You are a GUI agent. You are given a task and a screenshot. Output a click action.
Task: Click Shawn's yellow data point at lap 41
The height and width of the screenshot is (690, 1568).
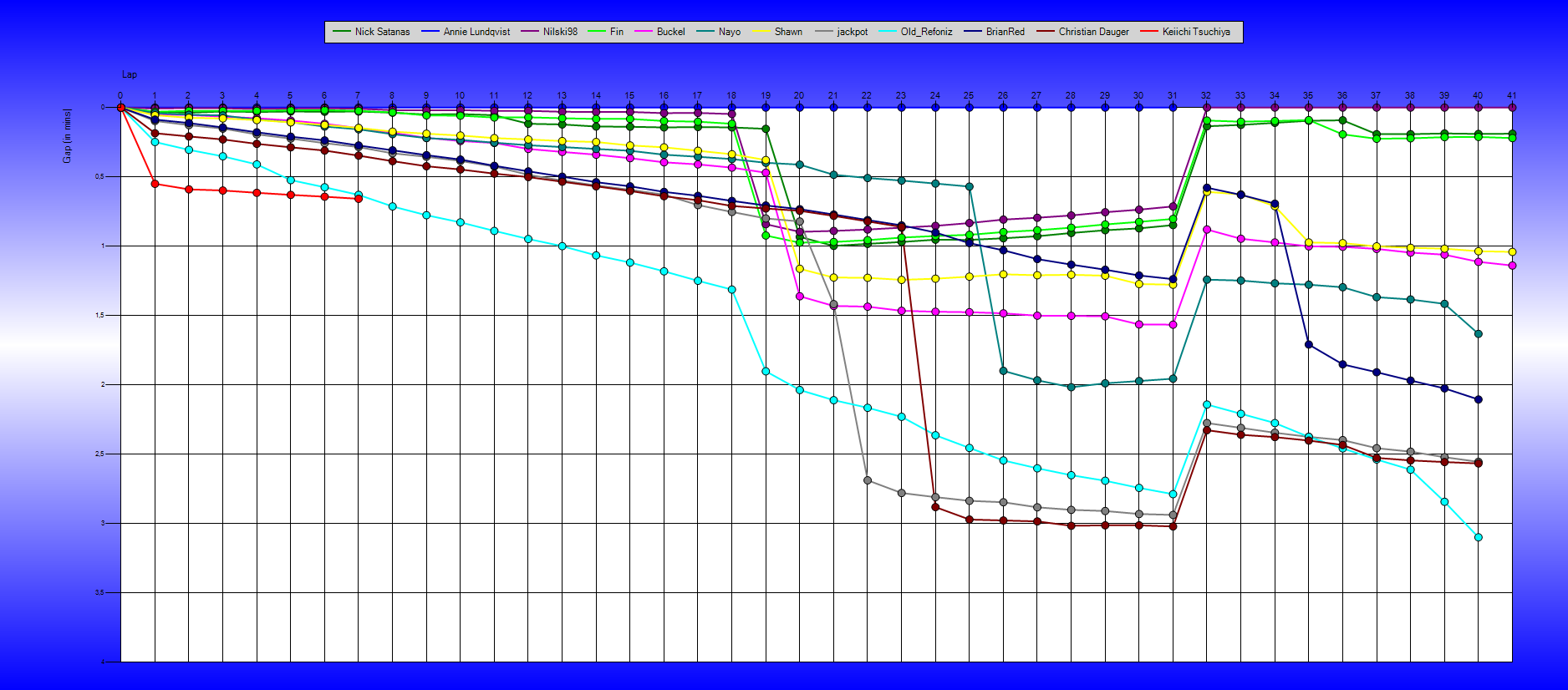(x=1512, y=251)
